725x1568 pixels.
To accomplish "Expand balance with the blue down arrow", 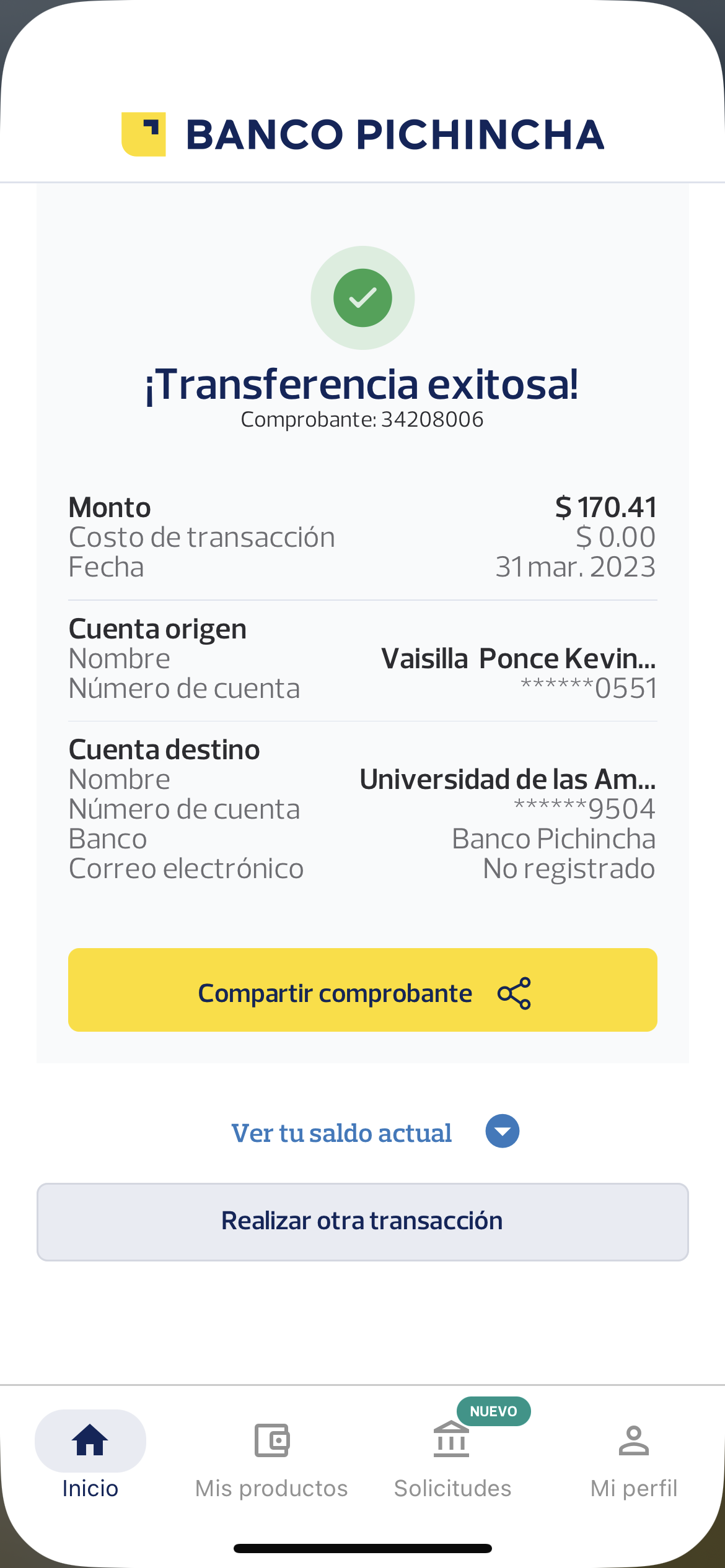I will [503, 1131].
